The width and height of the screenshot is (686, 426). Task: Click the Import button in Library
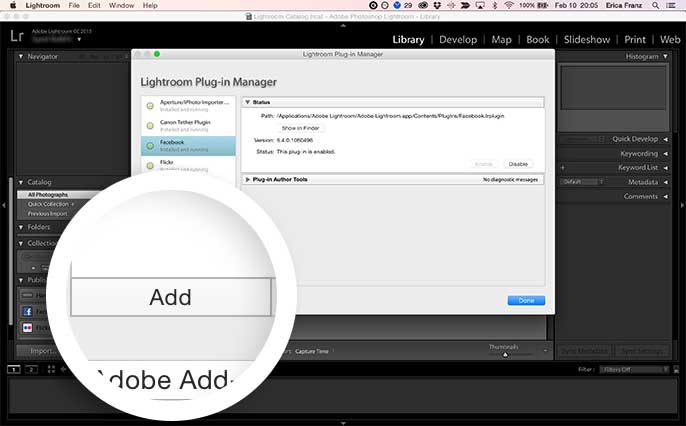pos(42,351)
